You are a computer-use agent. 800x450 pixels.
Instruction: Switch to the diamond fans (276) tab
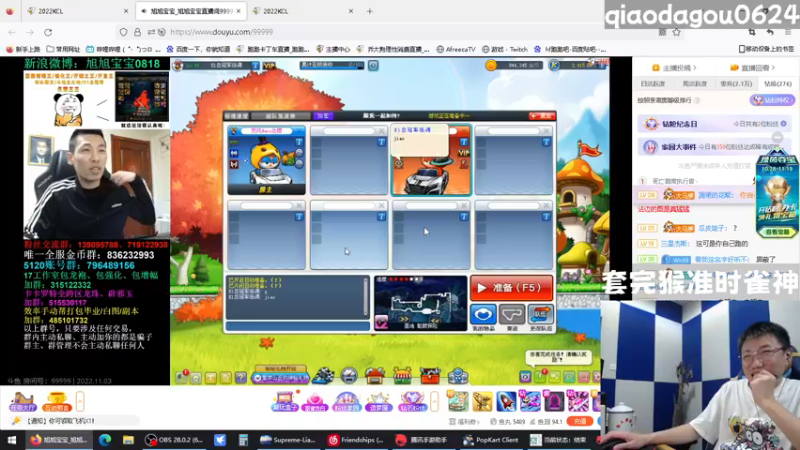tap(778, 84)
